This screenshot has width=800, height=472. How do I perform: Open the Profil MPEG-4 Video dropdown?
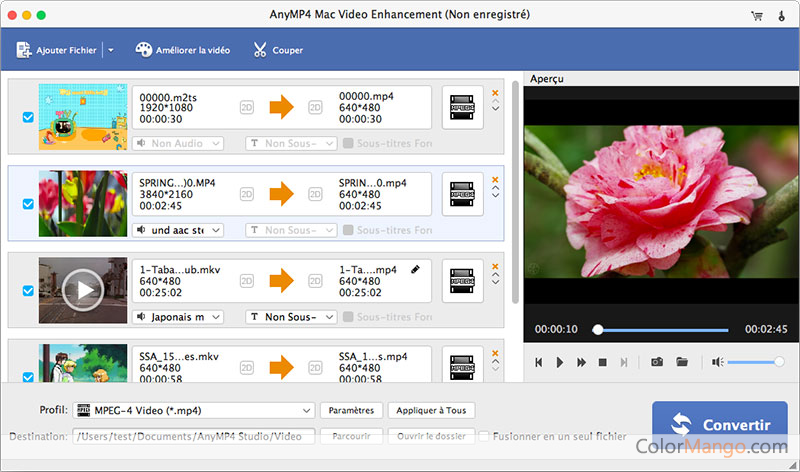pyautogui.click(x=193, y=410)
